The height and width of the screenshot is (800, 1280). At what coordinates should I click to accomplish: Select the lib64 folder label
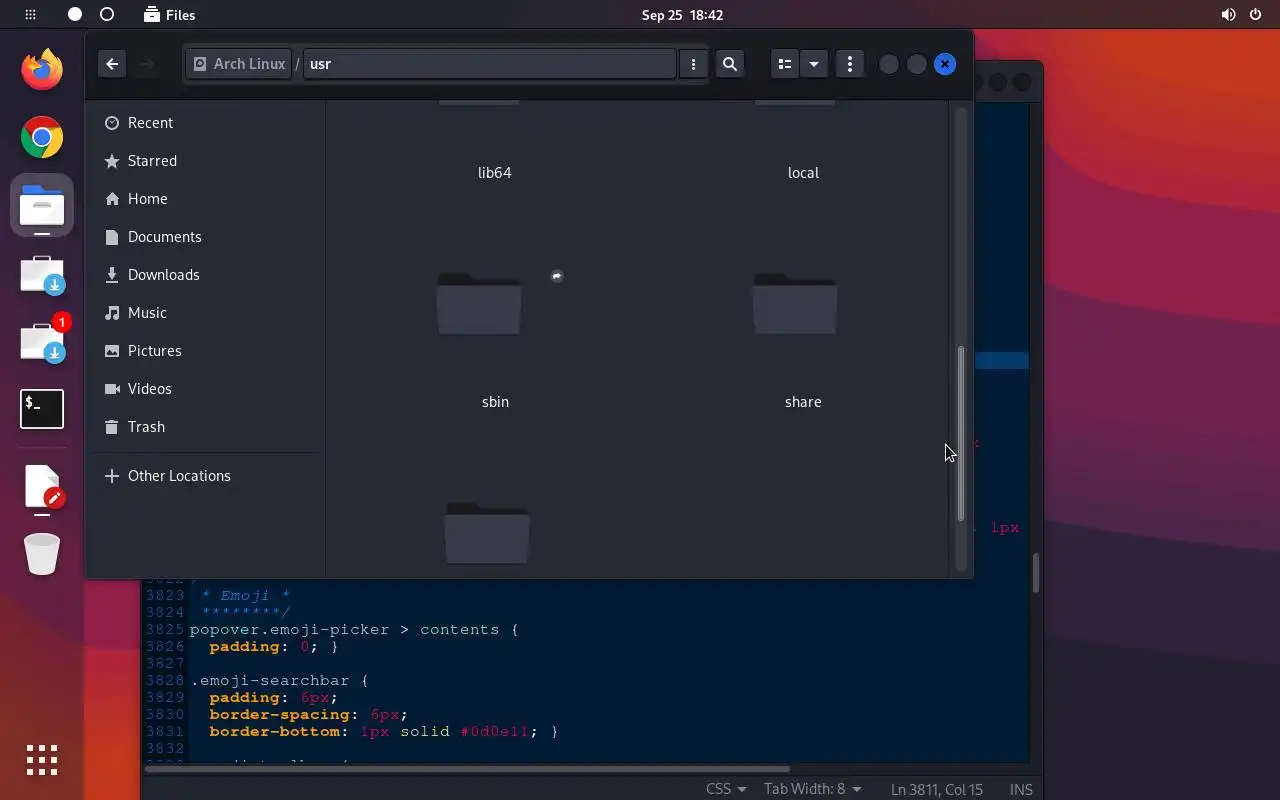pyautogui.click(x=495, y=173)
